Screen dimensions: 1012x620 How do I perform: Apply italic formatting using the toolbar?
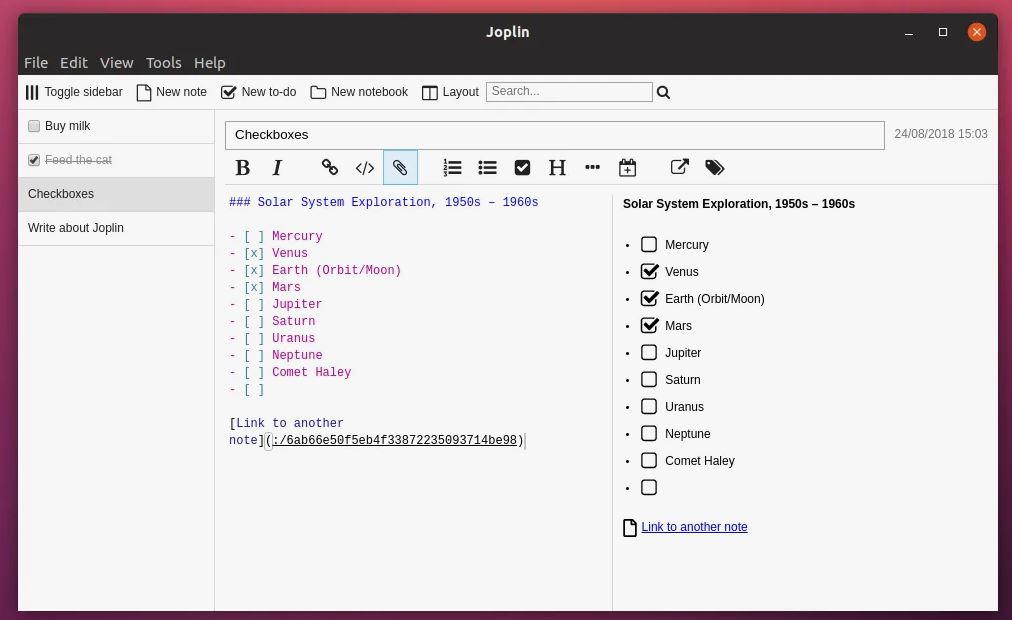pos(278,168)
